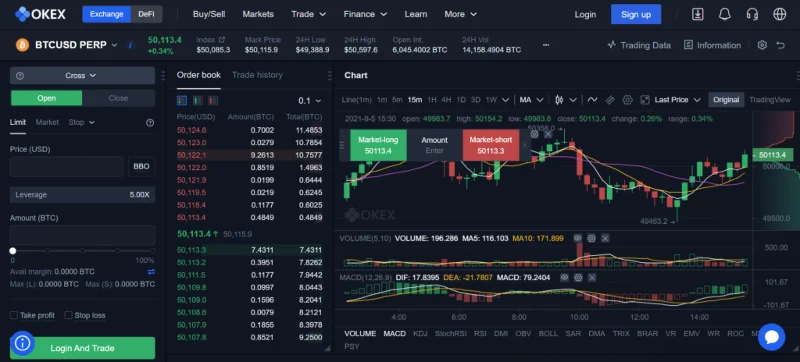This screenshot has width=800, height=362.
Task: Click the help icon beside order types
Action: [150, 123]
